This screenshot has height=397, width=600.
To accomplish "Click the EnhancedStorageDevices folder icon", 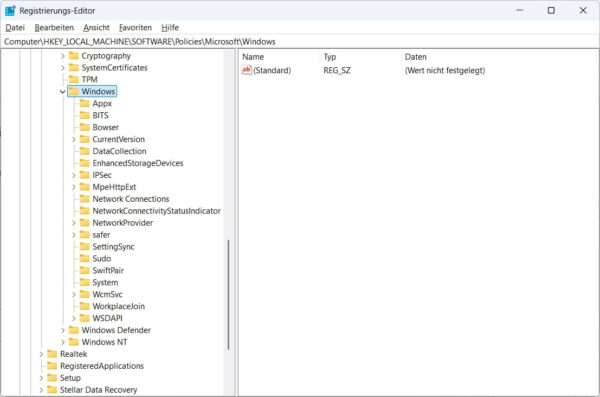I will tap(85, 163).
